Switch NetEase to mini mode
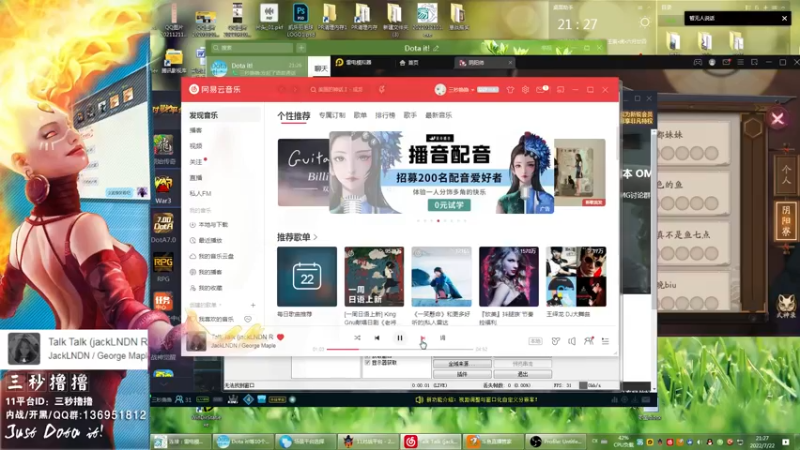This screenshot has height=450, width=800. click(561, 89)
